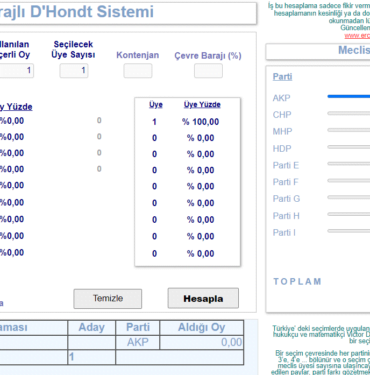The image size is (370, 375).
Task: Click the AKP cell in results table
Action: (138, 342)
